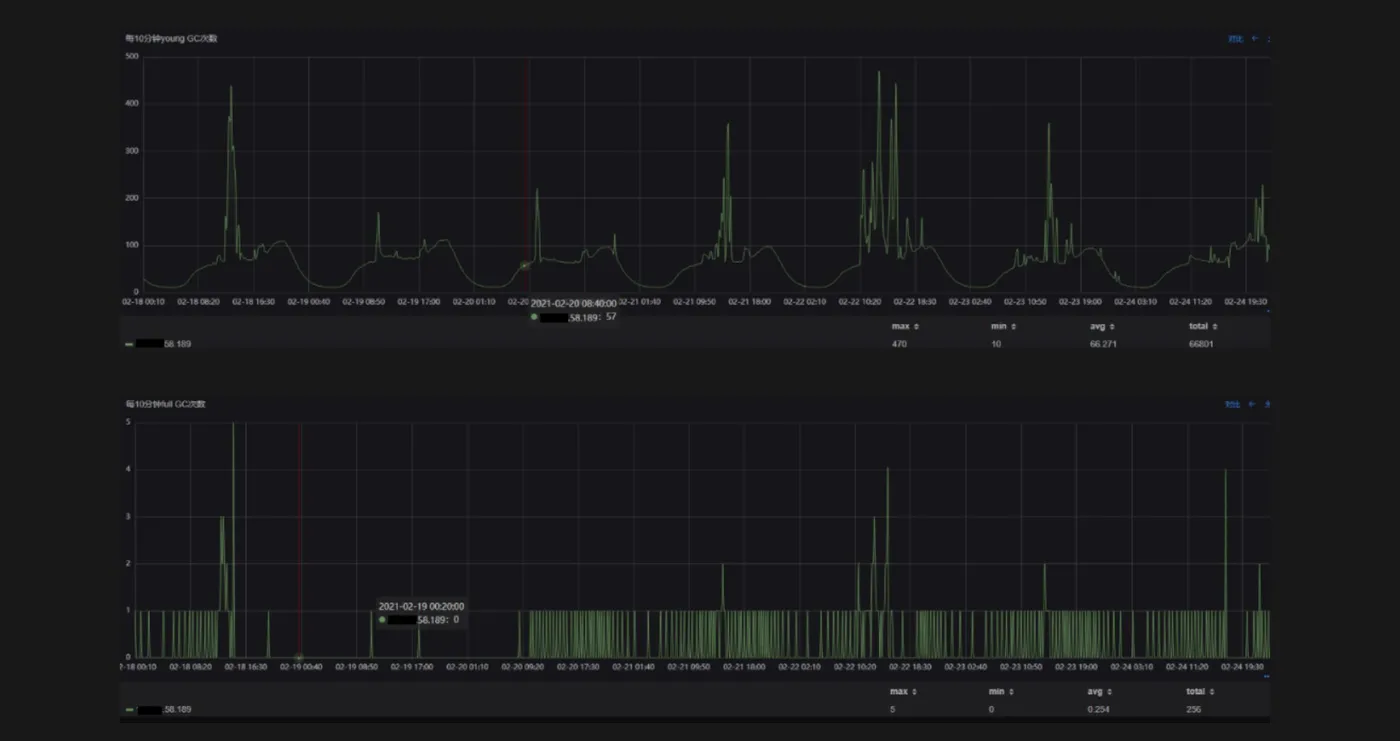This screenshot has height=741, width=1400.
Task: Click the back arrow icon on young GC panel
Action: [x=1255, y=39]
